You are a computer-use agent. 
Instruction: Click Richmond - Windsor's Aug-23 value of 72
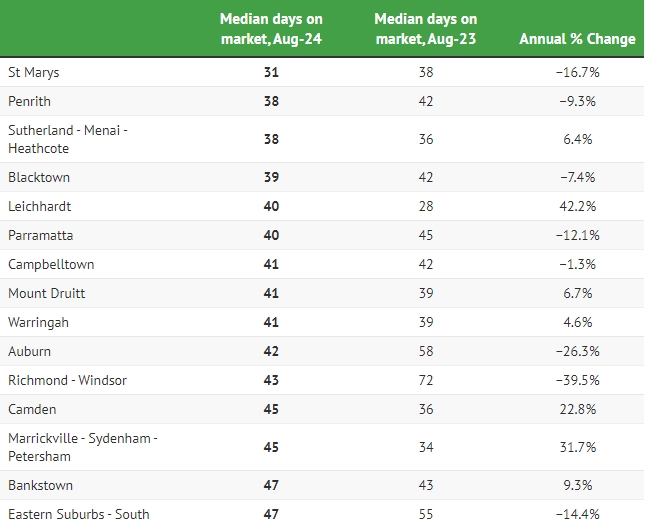[x=426, y=380]
